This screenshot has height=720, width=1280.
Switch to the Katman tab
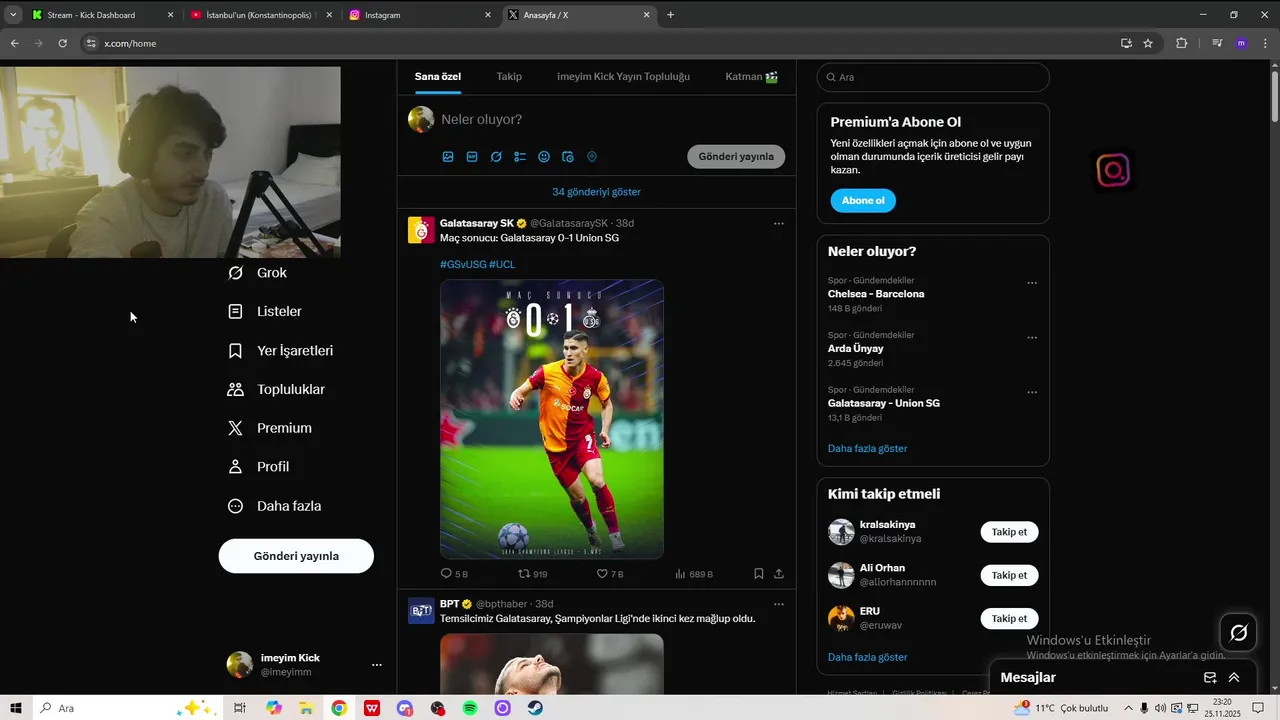[x=752, y=77]
